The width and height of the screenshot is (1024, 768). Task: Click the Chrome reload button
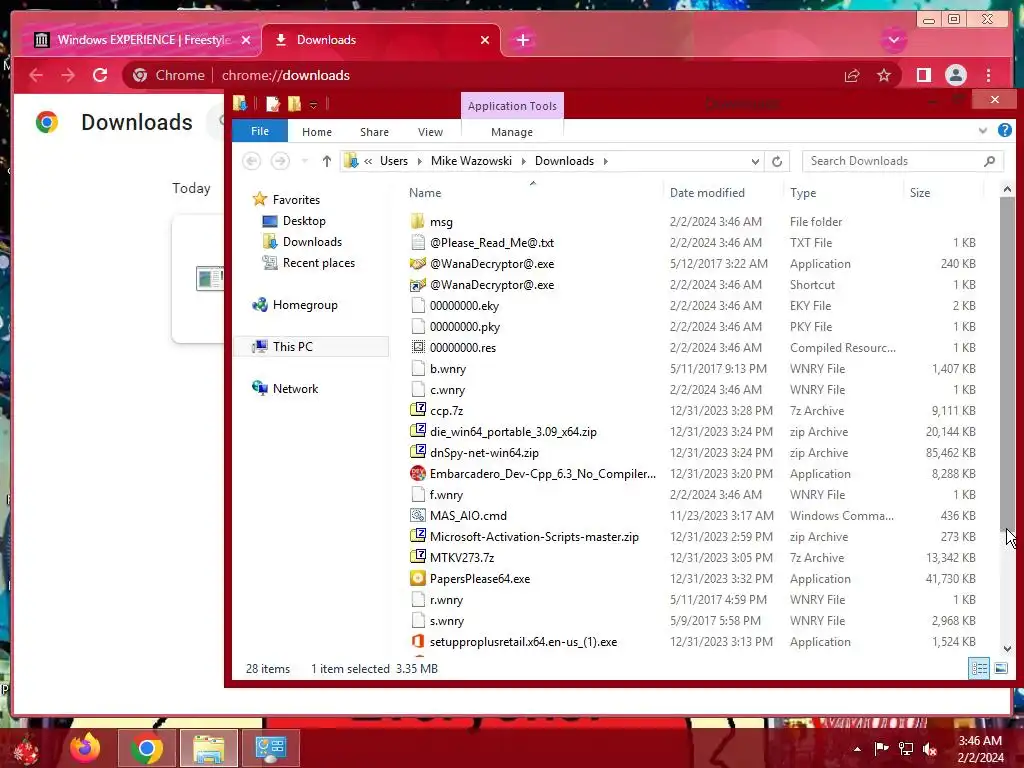[100, 75]
